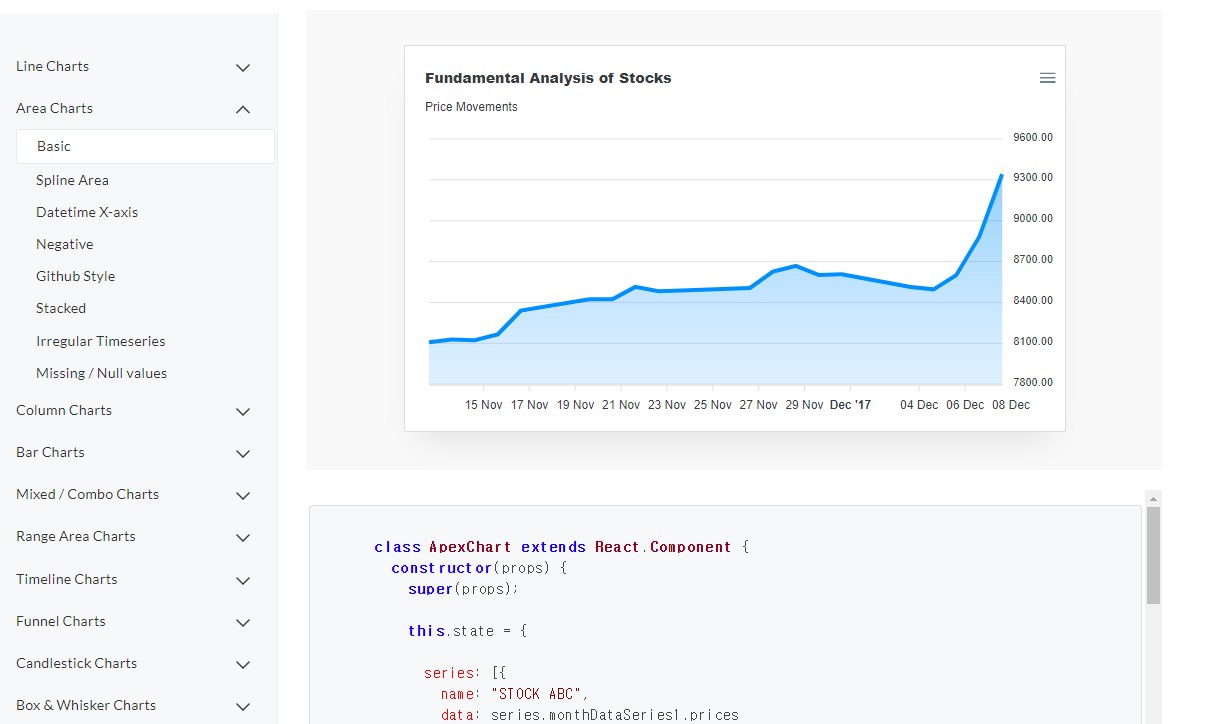Click the Mixed / Combo Charts heading

tap(88, 494)
